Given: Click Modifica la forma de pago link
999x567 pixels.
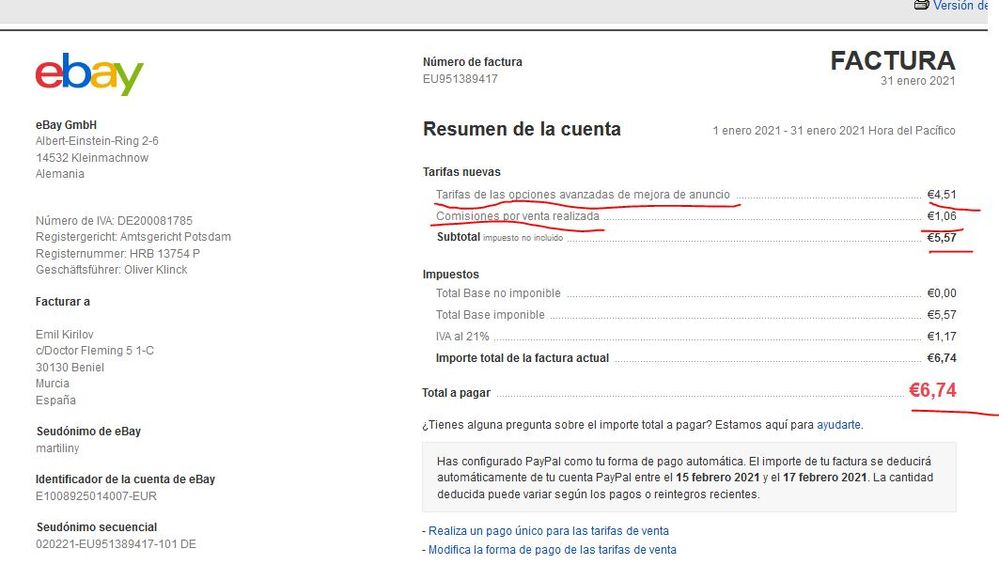Looking at the screenshot, I should point(552,550).
